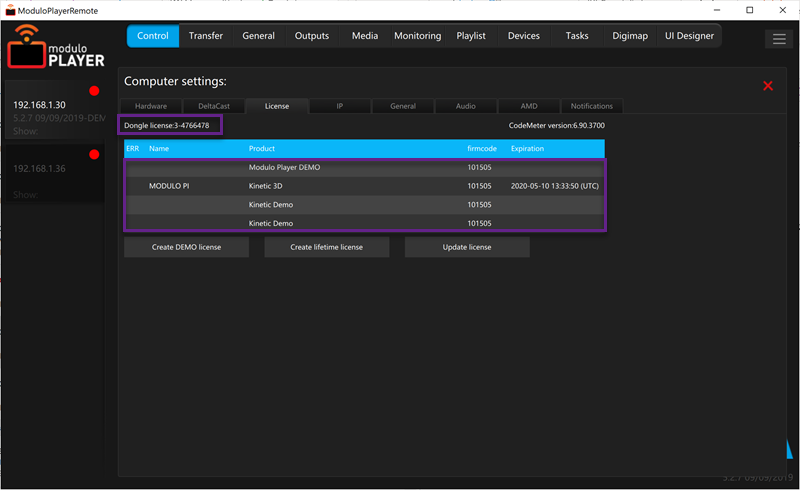Open the DeltaCast settings tab
Image resolution: width=800 pixels, height=490 pixels.
click(x=214, y=106)
